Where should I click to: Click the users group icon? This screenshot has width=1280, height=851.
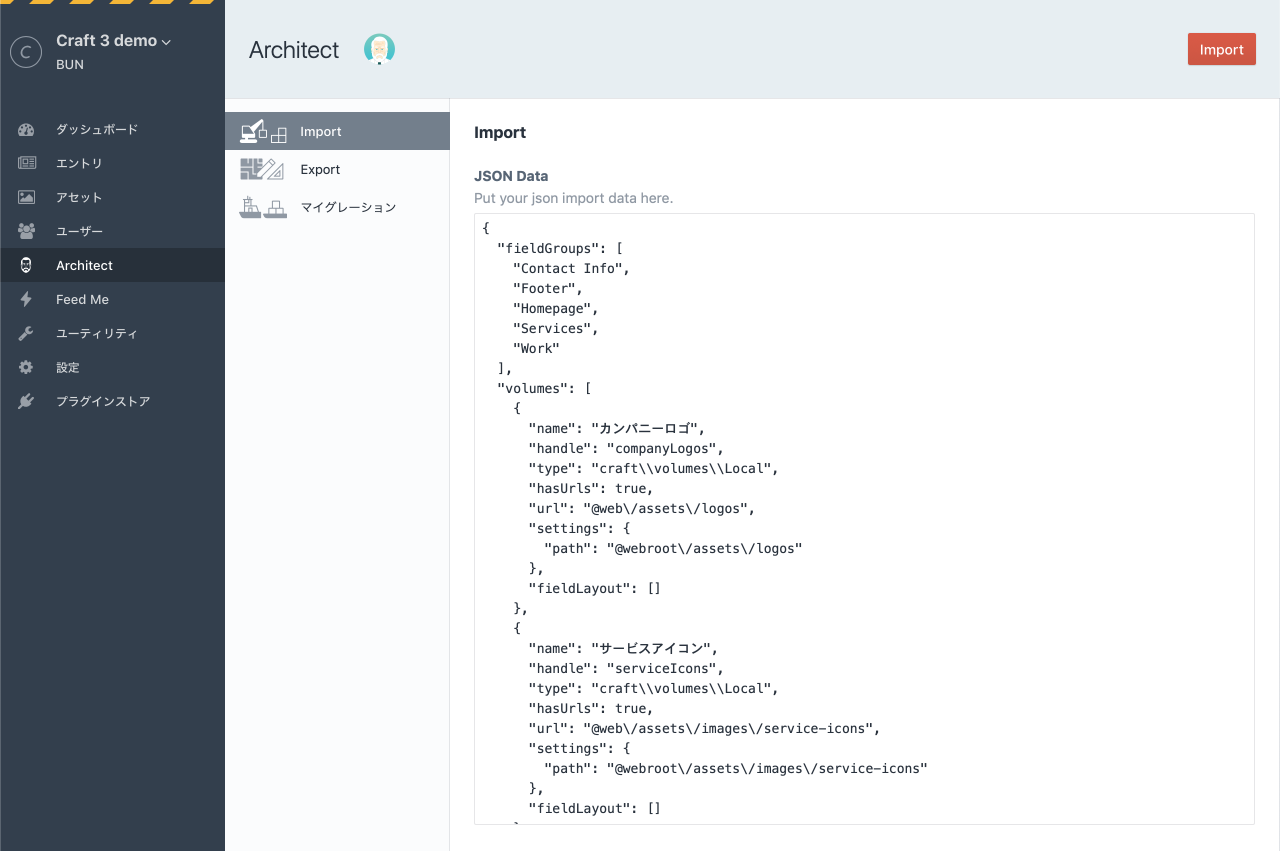pyautogui.click(x=26, y=232)
